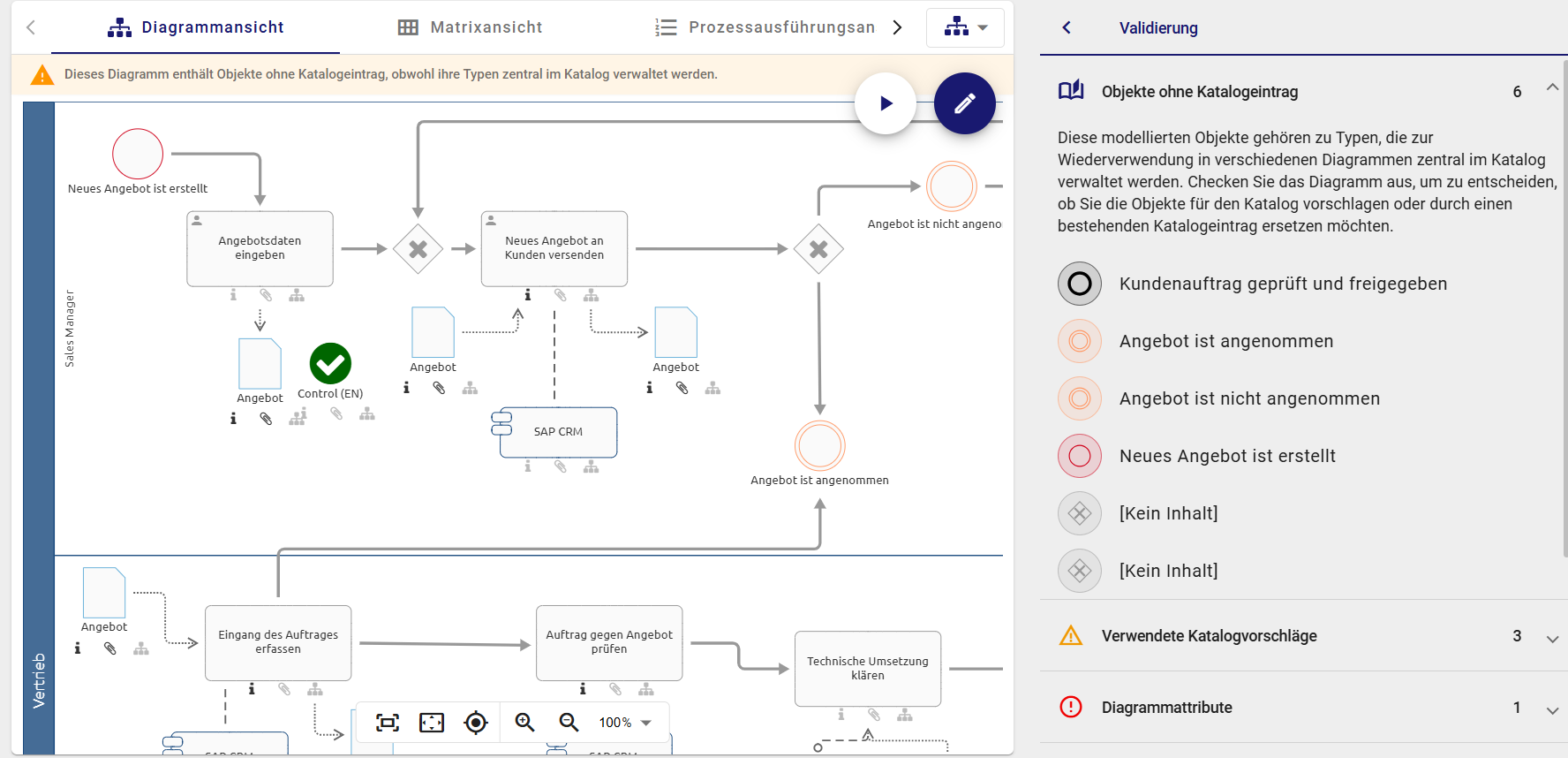Zoom out with the magnifier minus icon
This screenshot has height=758, width=1568.
(x=569, y=723)
